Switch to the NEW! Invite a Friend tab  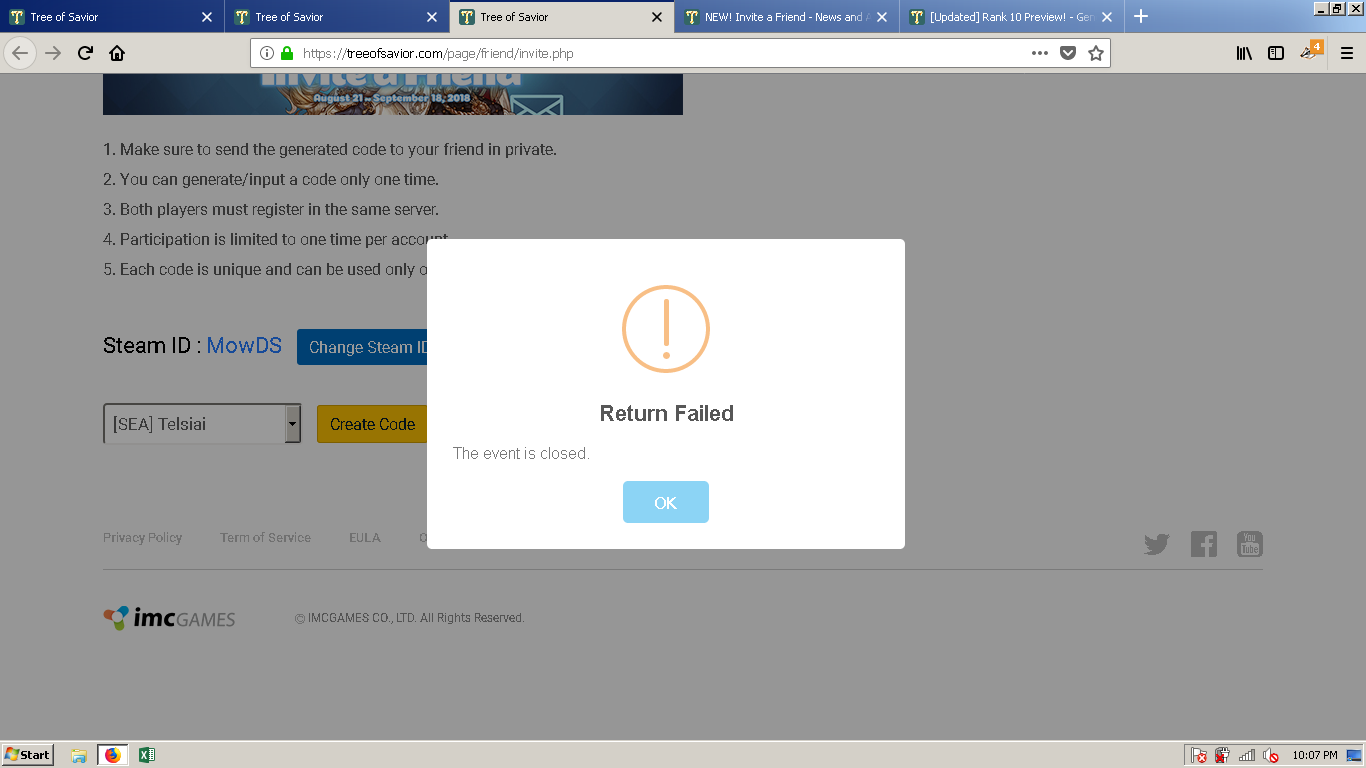pos(783,17)
